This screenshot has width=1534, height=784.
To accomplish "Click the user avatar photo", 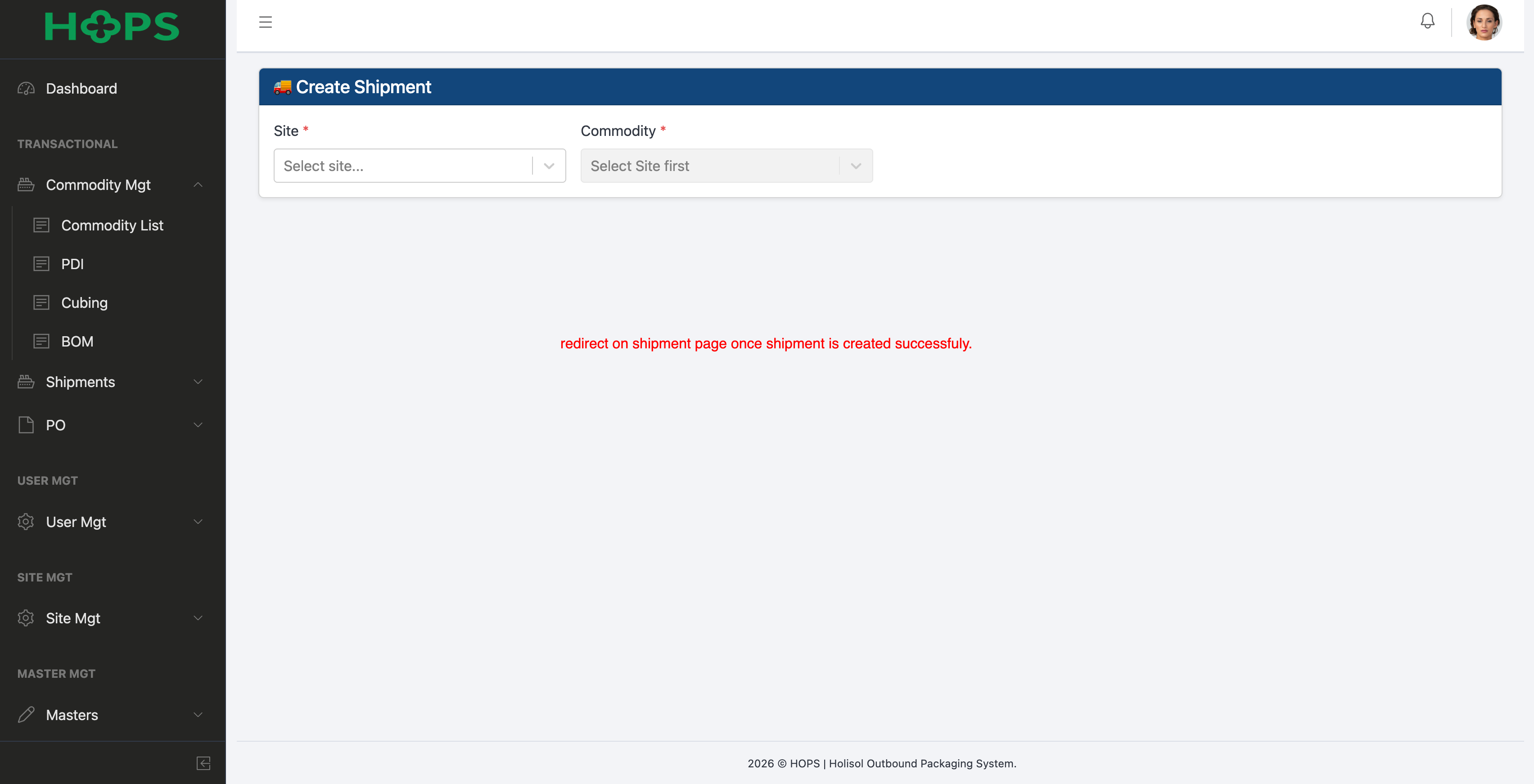I will 1484,23.
